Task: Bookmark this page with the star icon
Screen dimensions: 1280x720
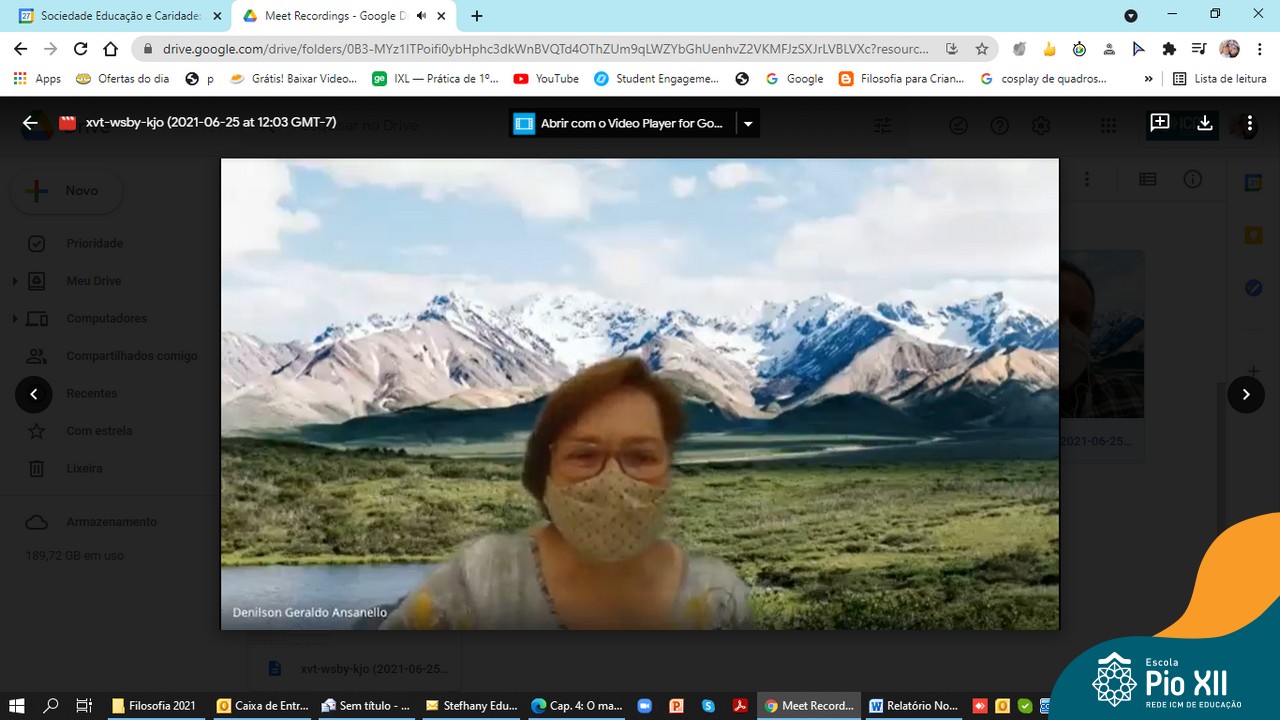Action: (982, 49)
